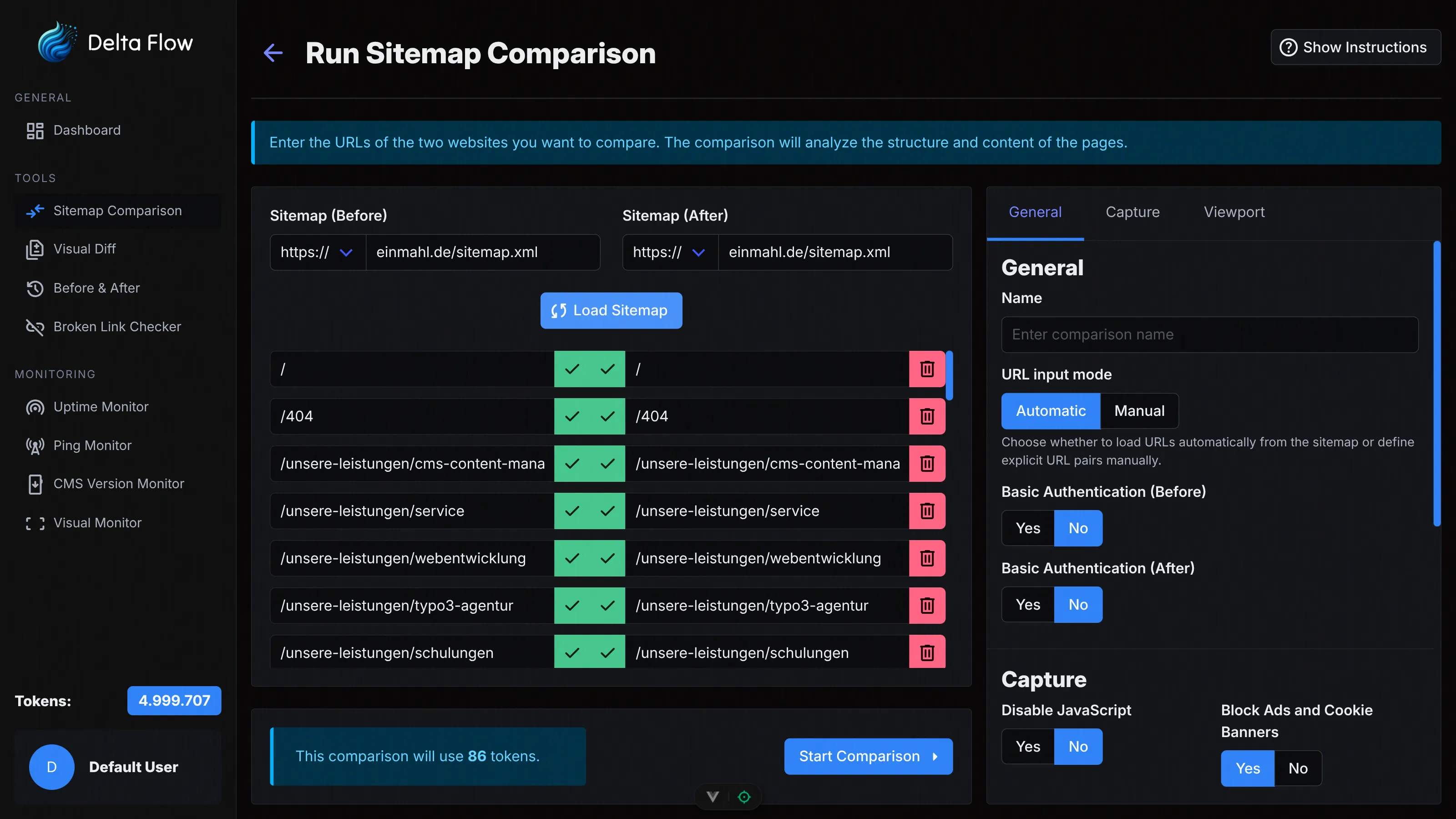Enable Disable JavaScript option
Screen dimensions: 1456x819
1027,746
